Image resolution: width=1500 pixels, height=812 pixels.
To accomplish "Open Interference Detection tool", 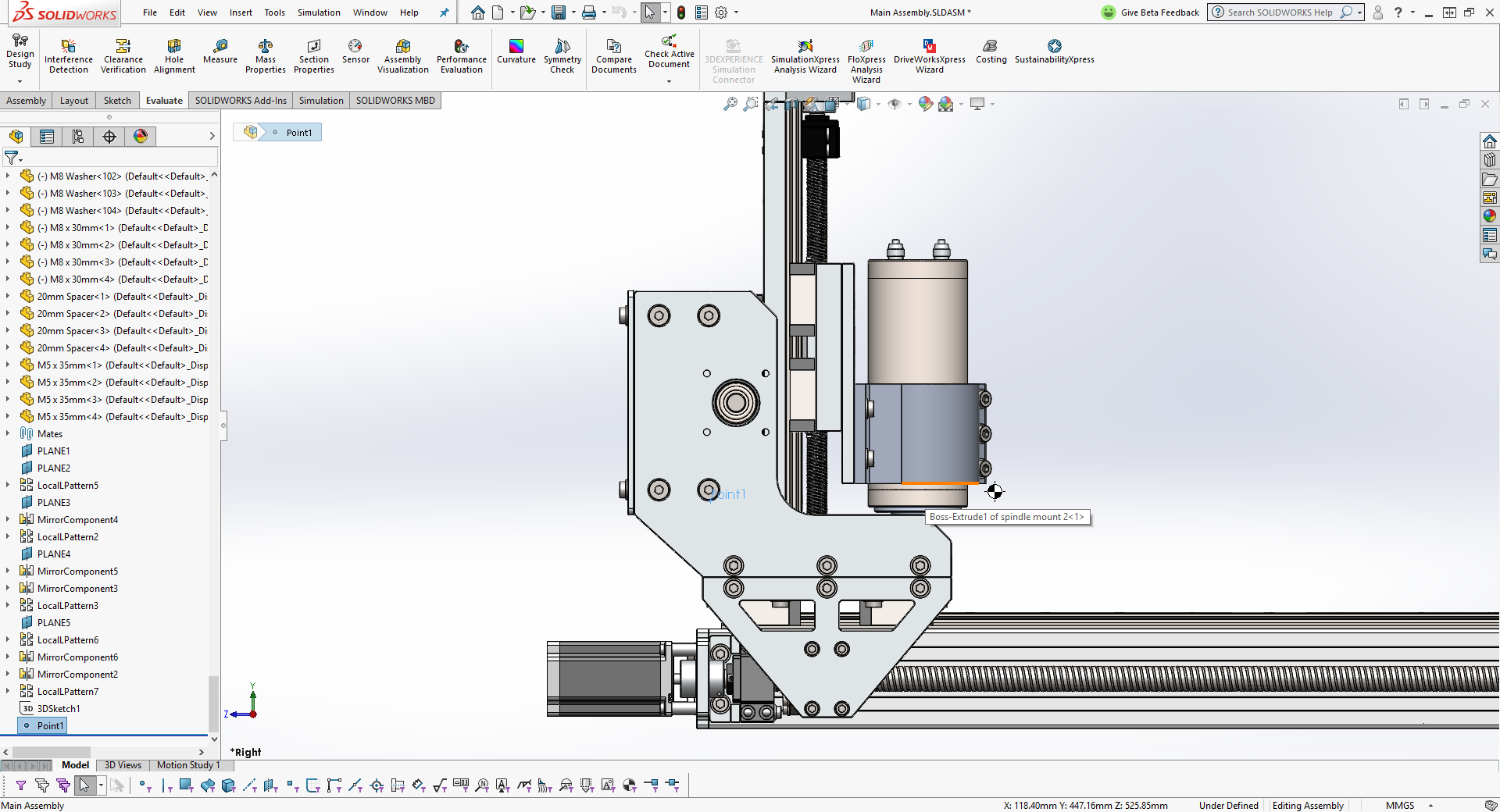I will click(x=68, y=55).
